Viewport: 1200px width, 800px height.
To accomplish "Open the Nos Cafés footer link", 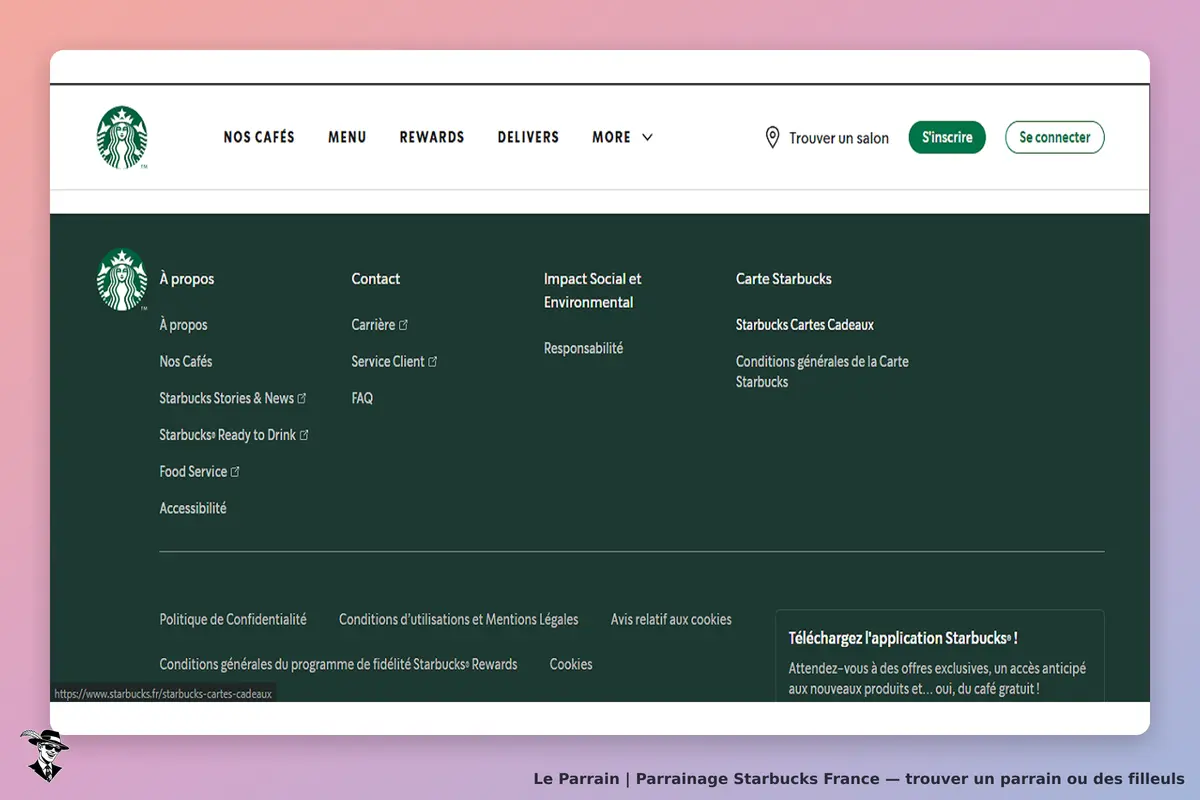I will pyautogui.click(x=186, y=361).
